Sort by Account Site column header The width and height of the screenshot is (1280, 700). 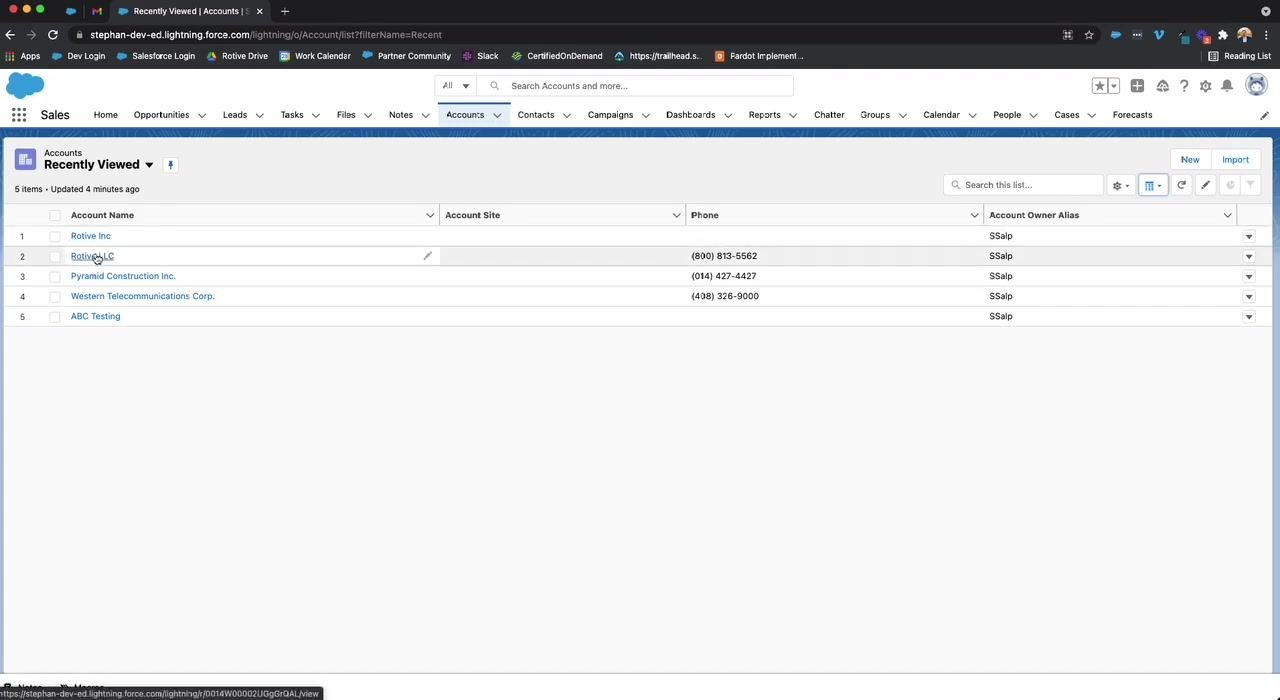472,215
